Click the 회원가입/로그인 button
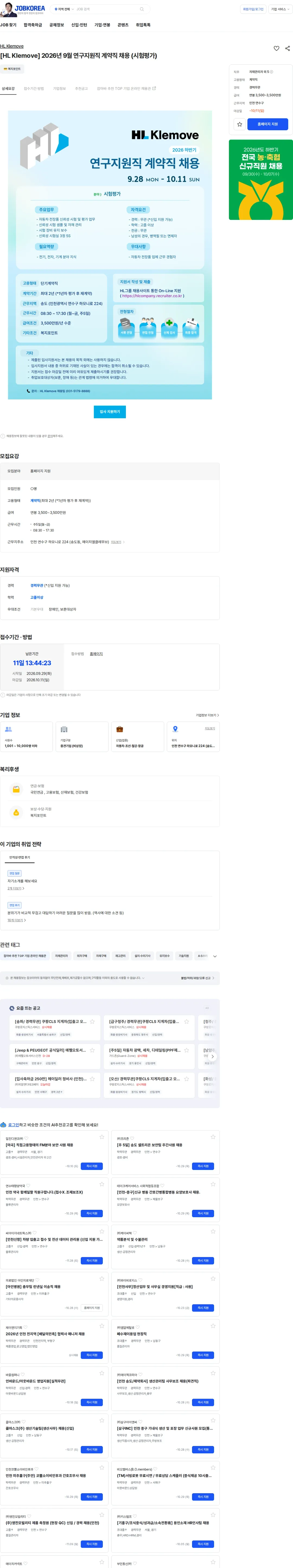This screenshot has height=1568, width=293. (253, 9)
